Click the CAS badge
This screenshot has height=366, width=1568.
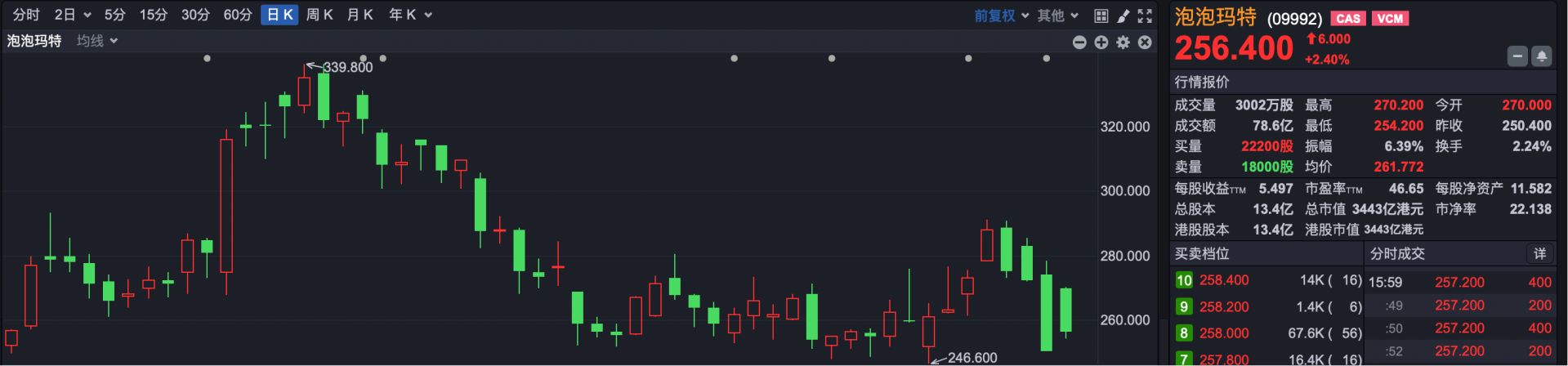1347,19
